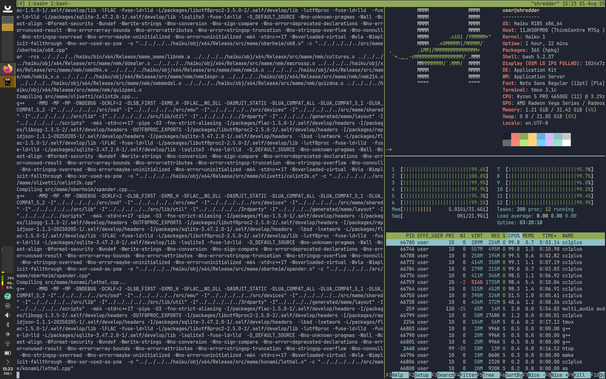606x379 pixels.
Task: Select the htop process row PID 2448
Action: [495, 348]
